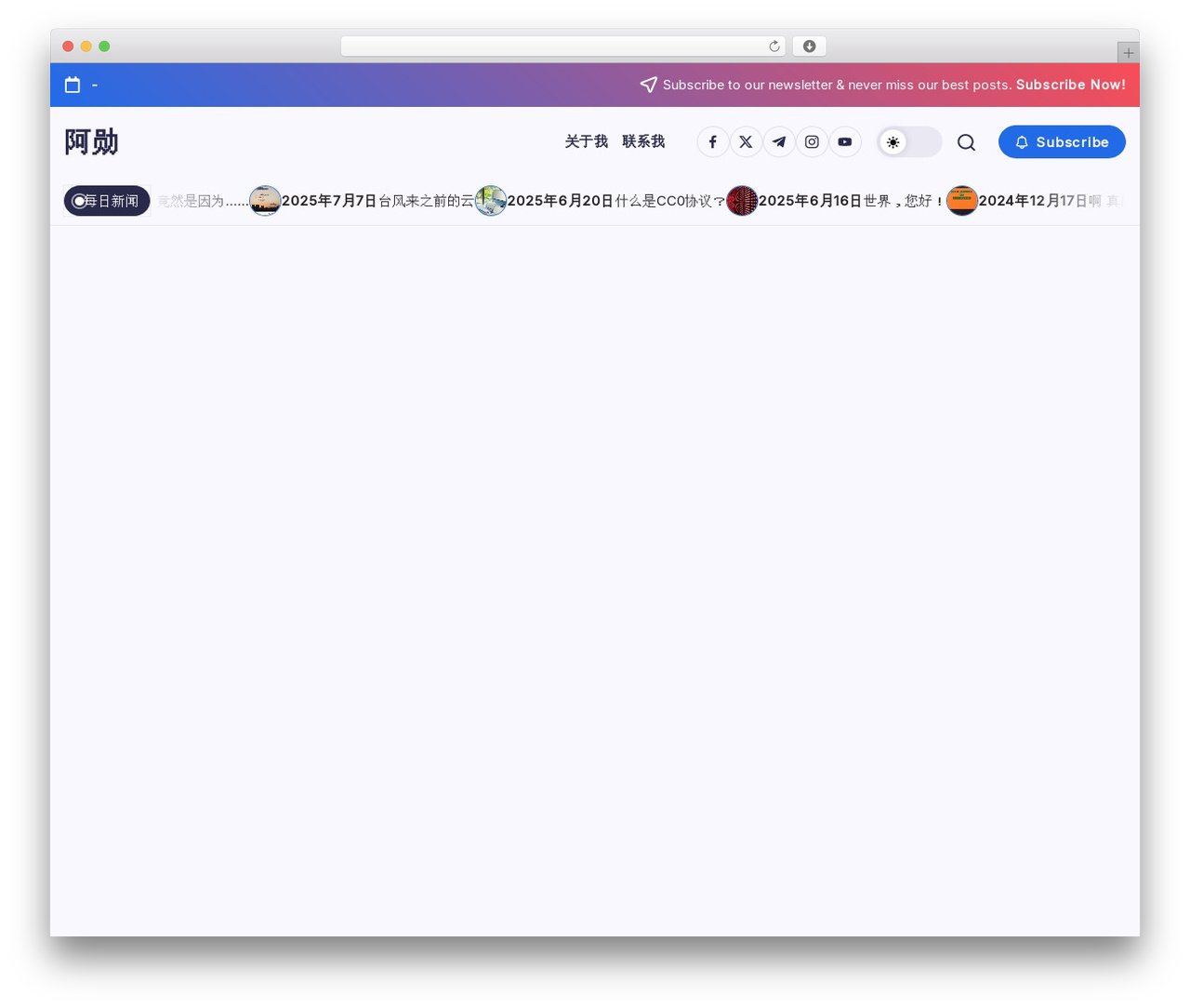1190x1008 pixels.
Task: Click the calendar icon in top bar
Action: [73, 85]
